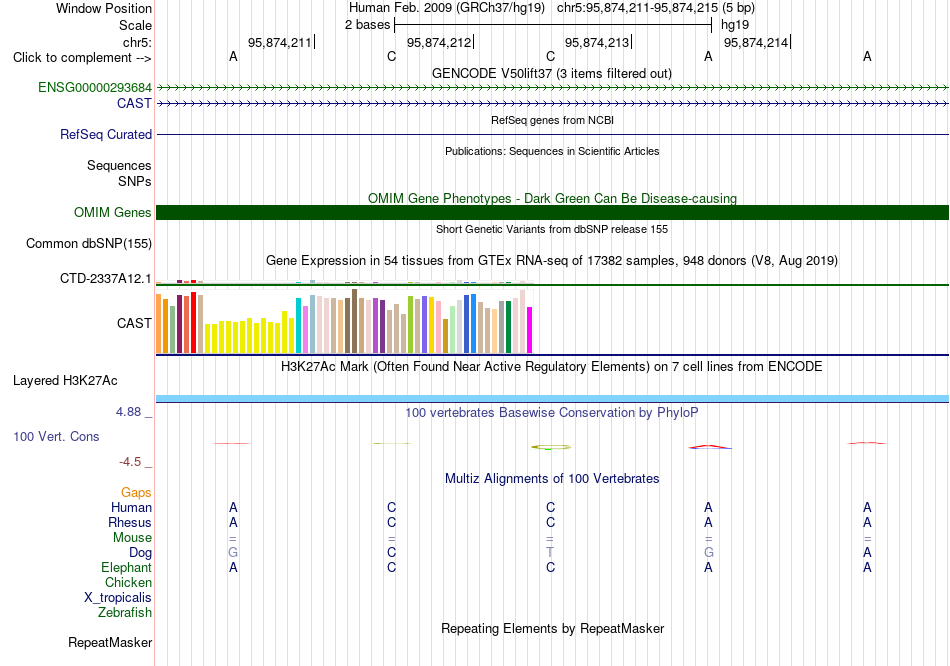Click the Layered H3K27Ac track label
This screenshot has height=666, width=950.
(x=65, y=381)
